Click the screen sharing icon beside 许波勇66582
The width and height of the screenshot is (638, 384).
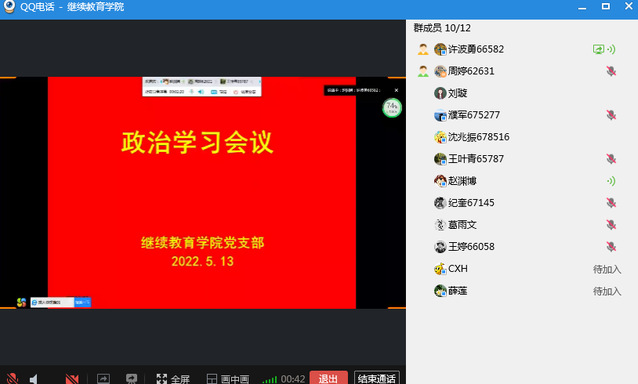(598, 49)
